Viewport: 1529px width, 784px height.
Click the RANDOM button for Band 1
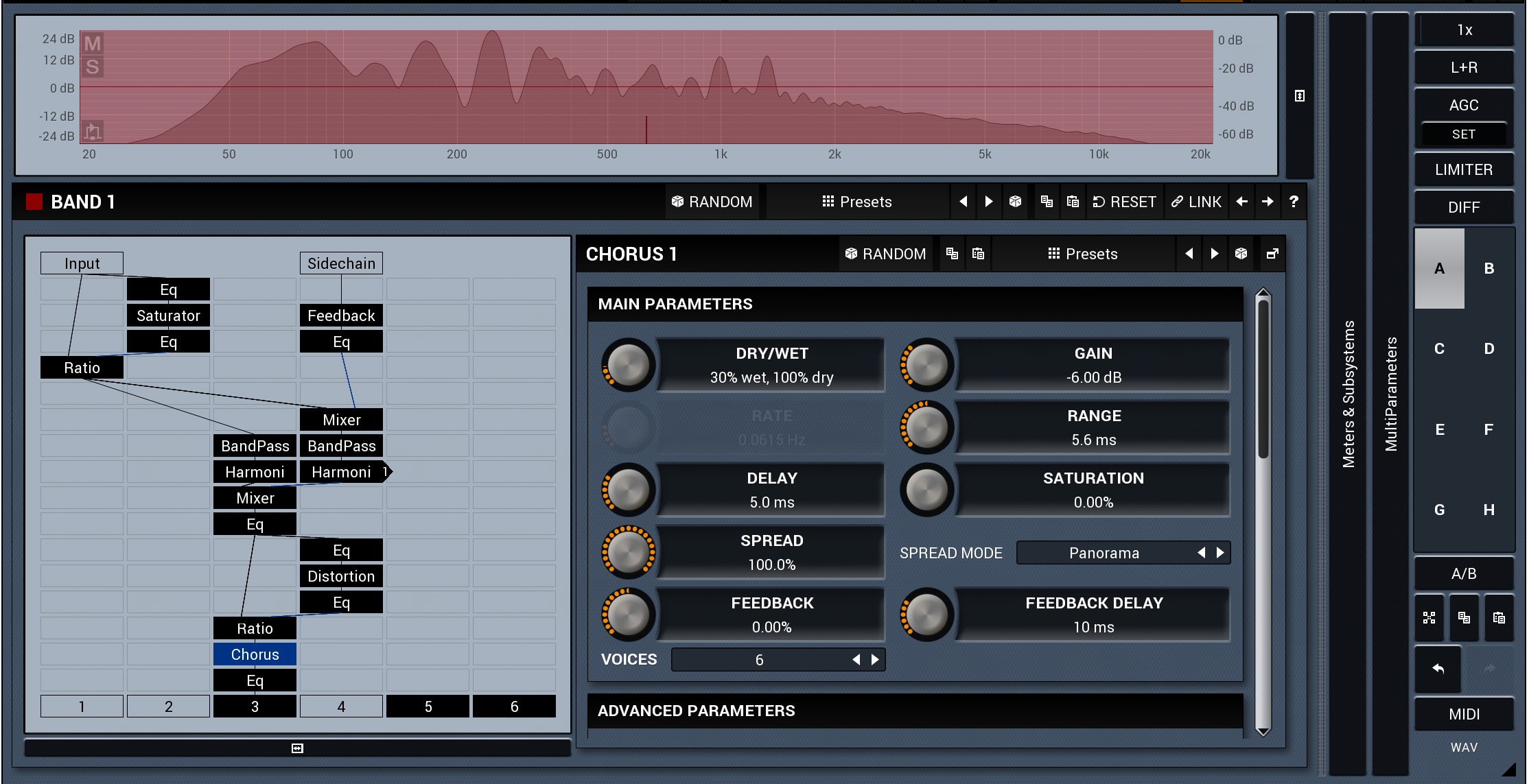point(712,201)
